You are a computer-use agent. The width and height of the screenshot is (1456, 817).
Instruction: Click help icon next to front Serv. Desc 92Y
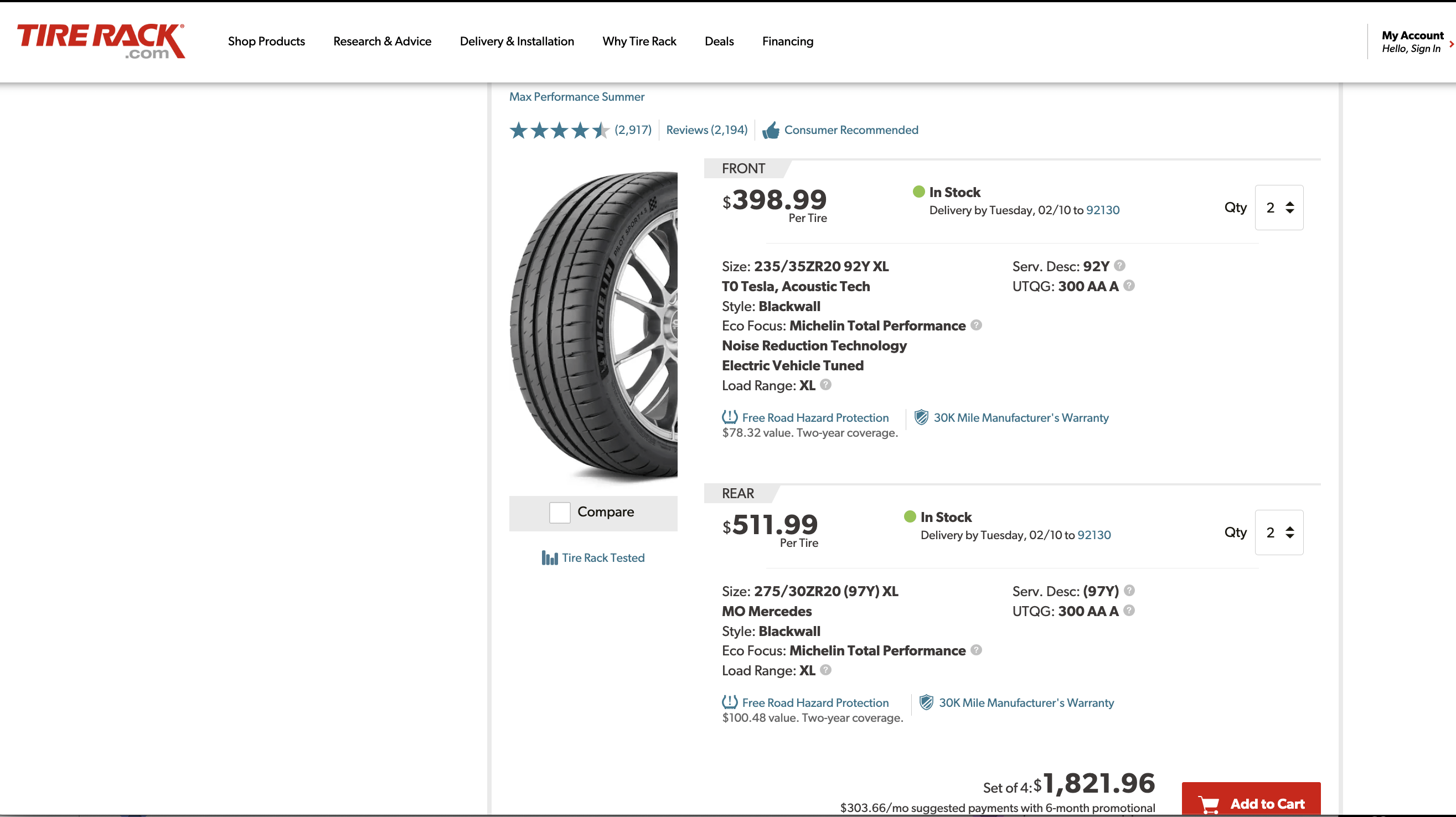click(1120, 266)
